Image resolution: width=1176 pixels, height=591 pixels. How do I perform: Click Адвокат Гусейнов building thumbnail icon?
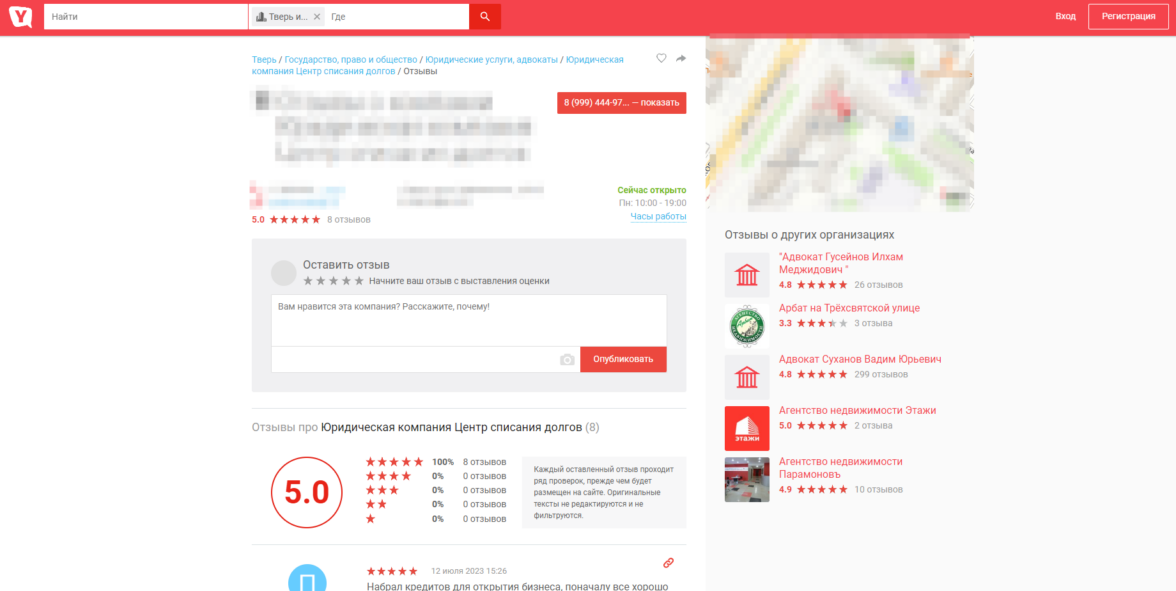click(747, 275)
